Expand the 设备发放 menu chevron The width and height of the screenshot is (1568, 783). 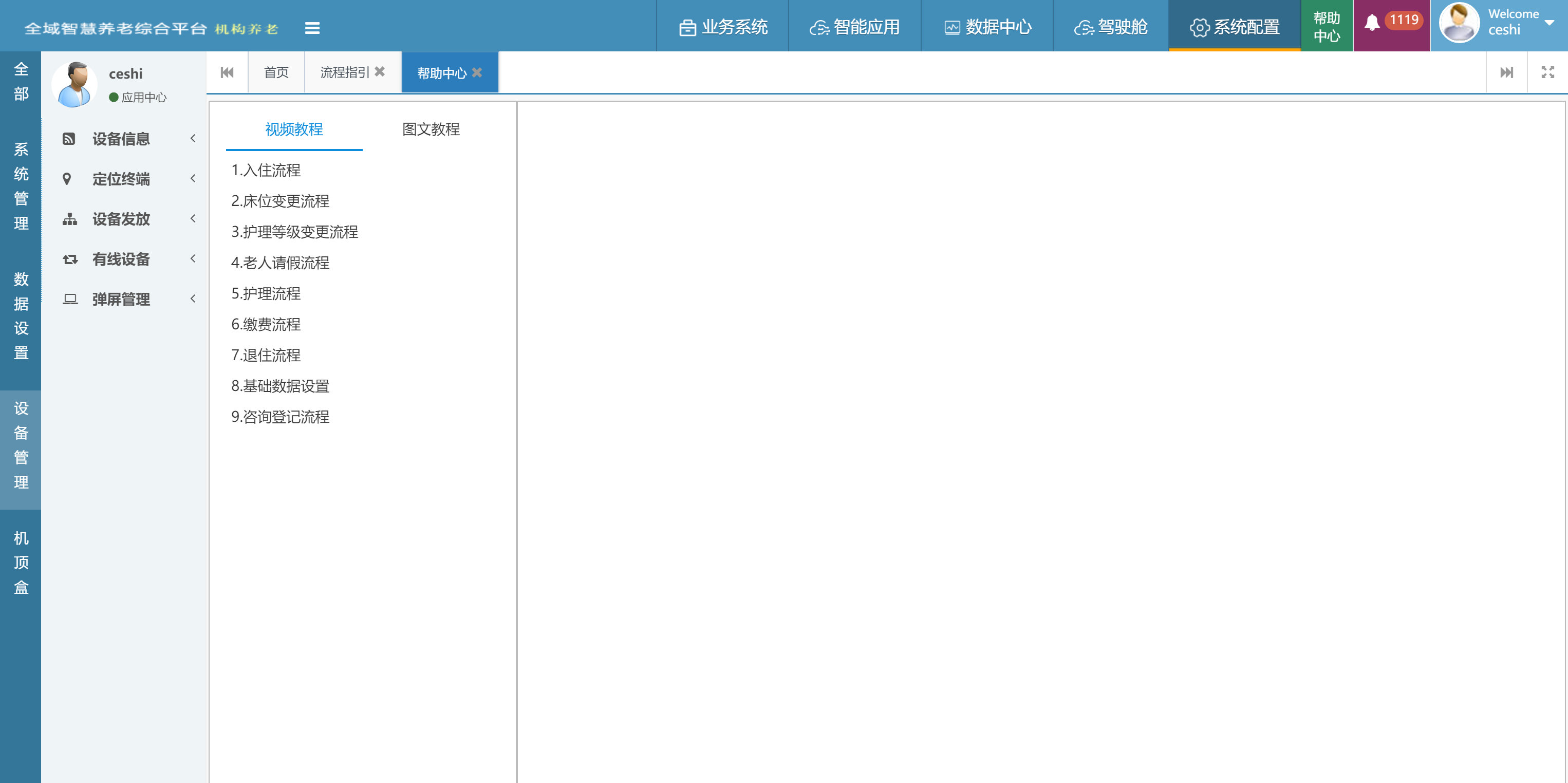click(x=193, y=218)
